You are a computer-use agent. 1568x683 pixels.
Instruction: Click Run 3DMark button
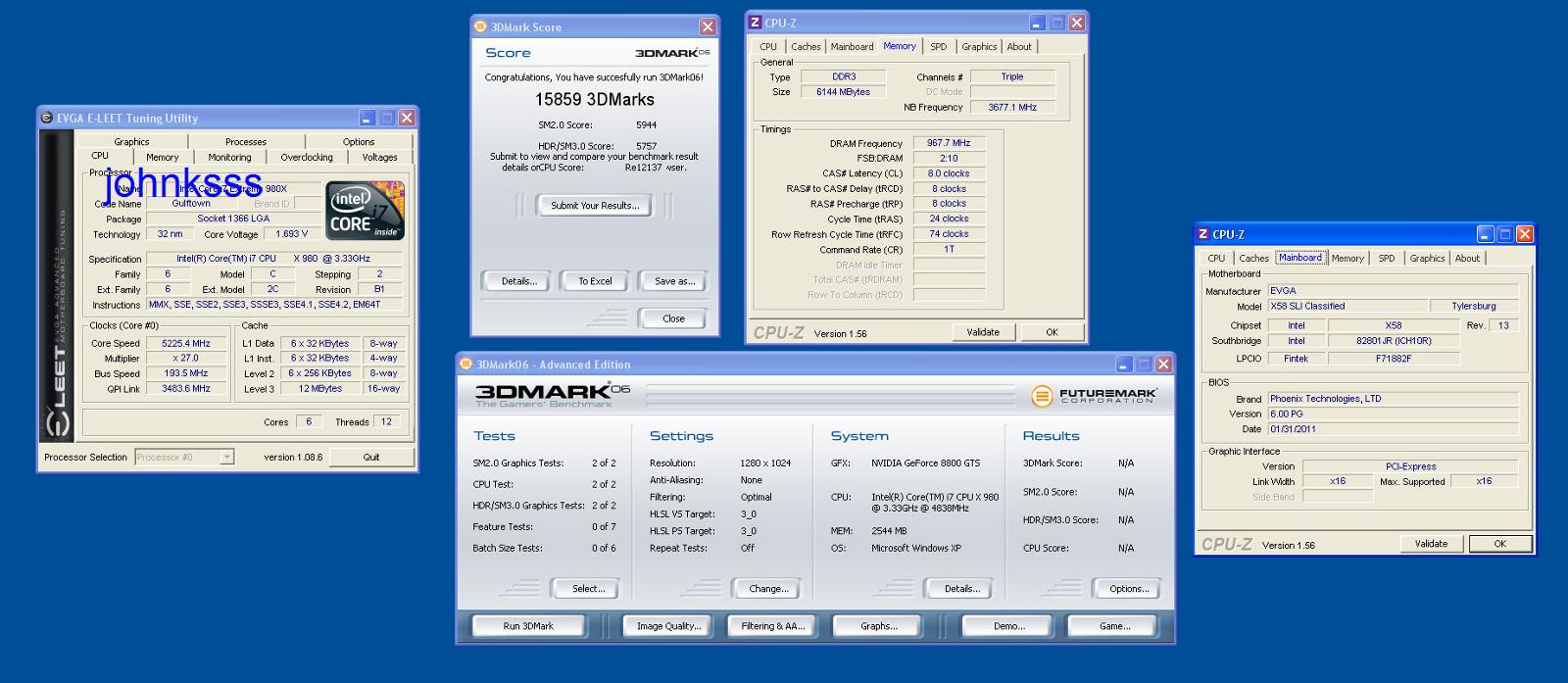point(529,626)
